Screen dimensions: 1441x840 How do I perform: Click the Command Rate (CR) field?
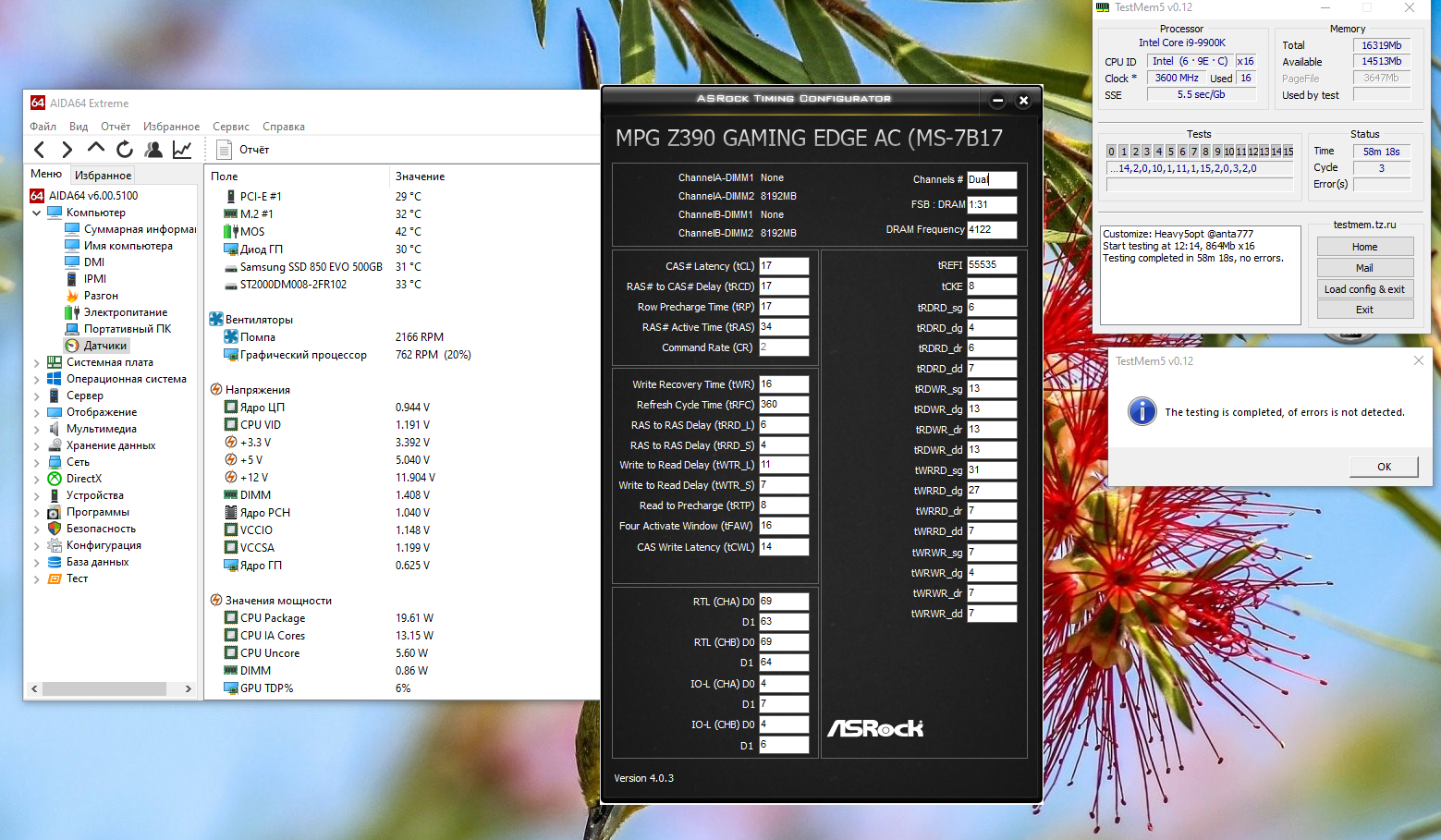(x=784, y=347)
